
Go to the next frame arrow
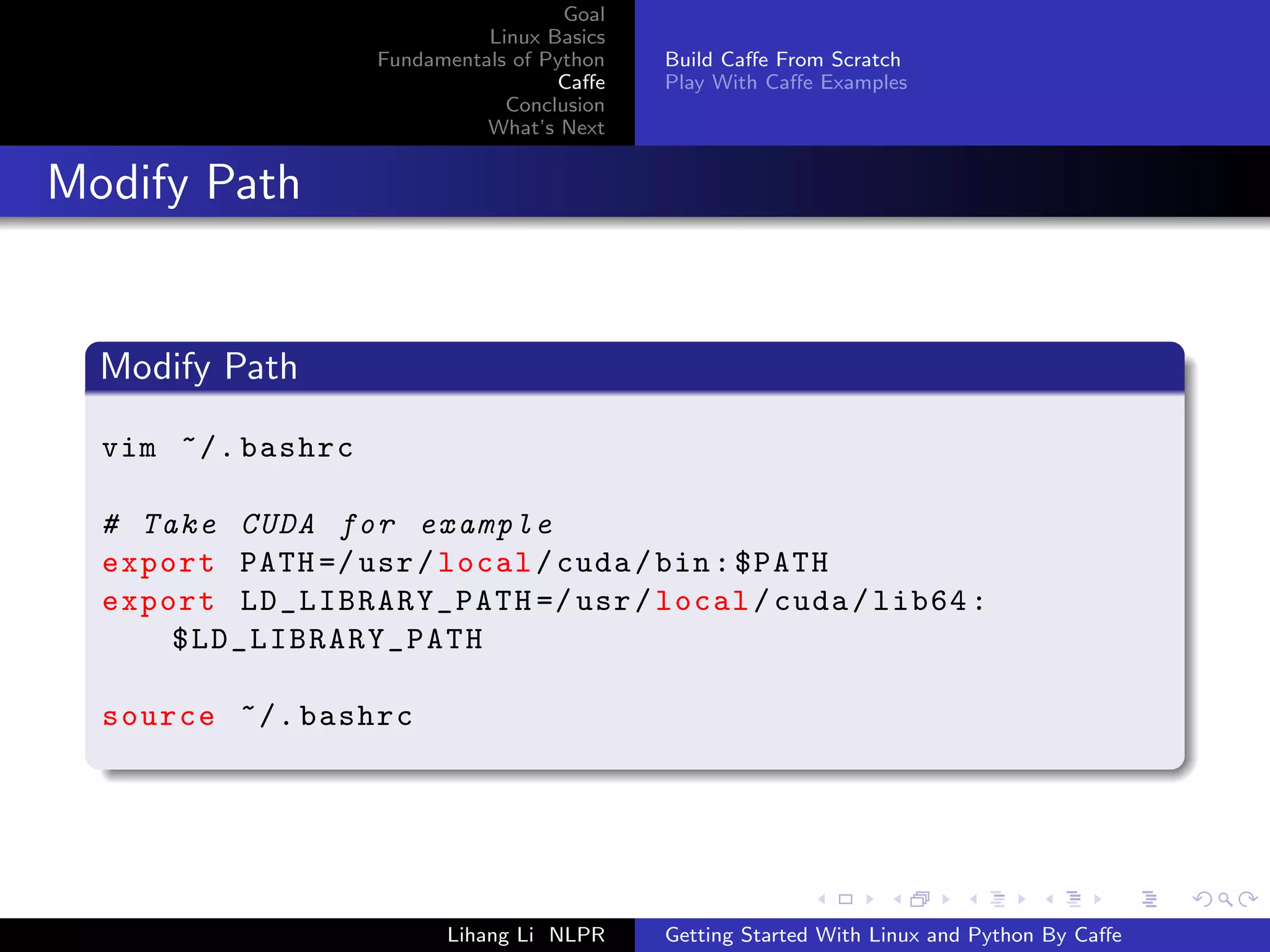pos(946,899)
